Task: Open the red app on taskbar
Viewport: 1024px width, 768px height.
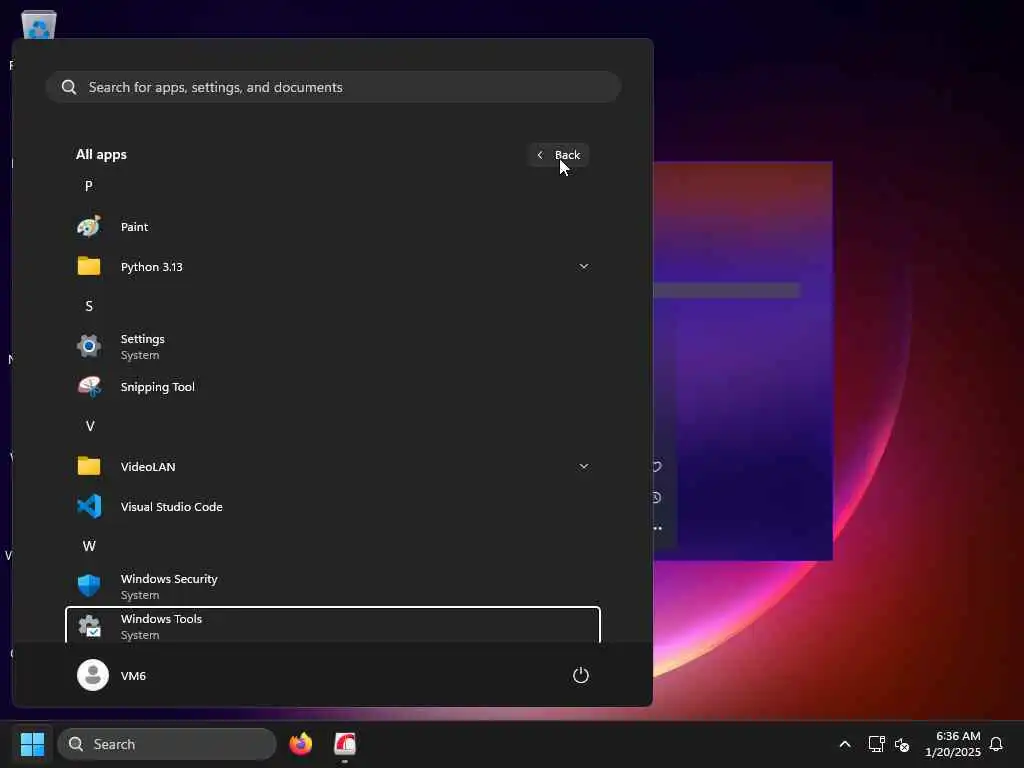Action: tap(345, 744)
